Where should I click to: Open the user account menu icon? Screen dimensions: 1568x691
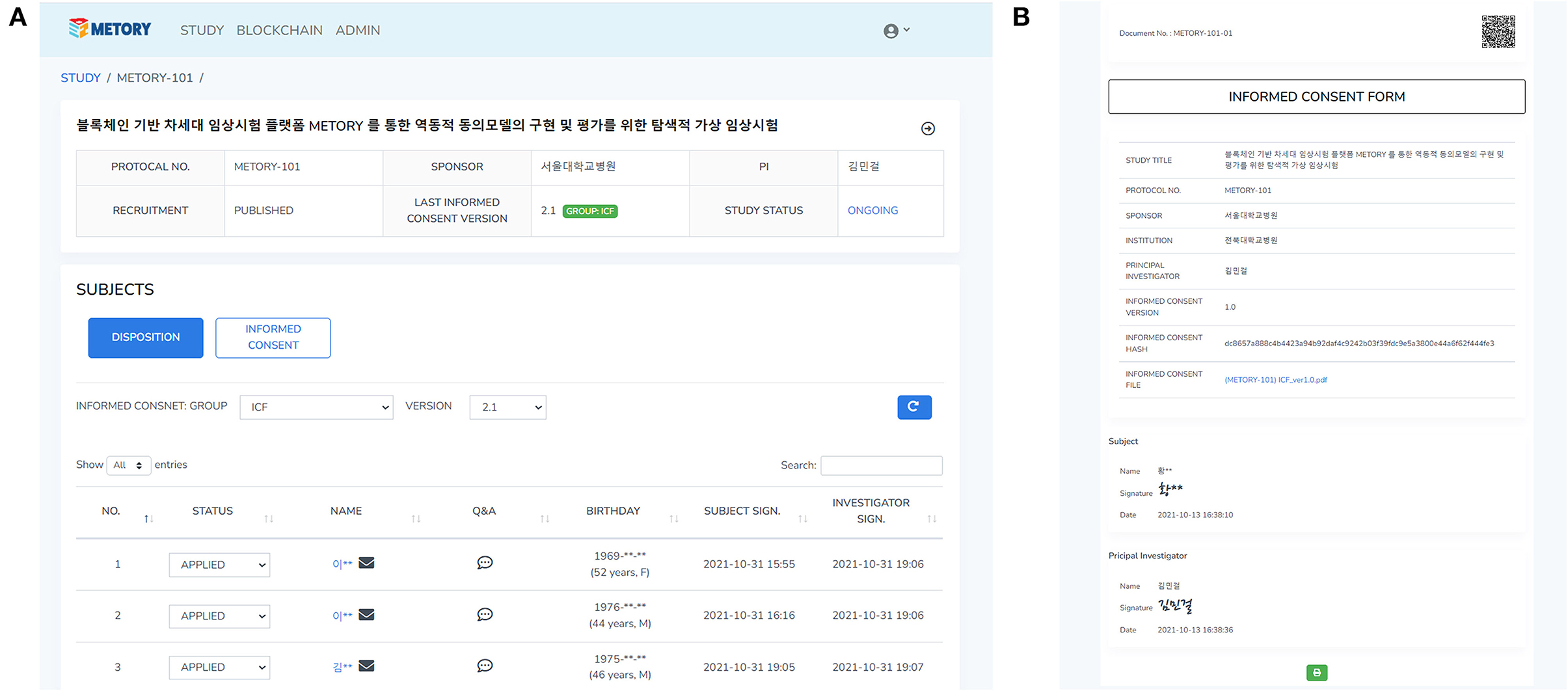click(x=896, y=31)
